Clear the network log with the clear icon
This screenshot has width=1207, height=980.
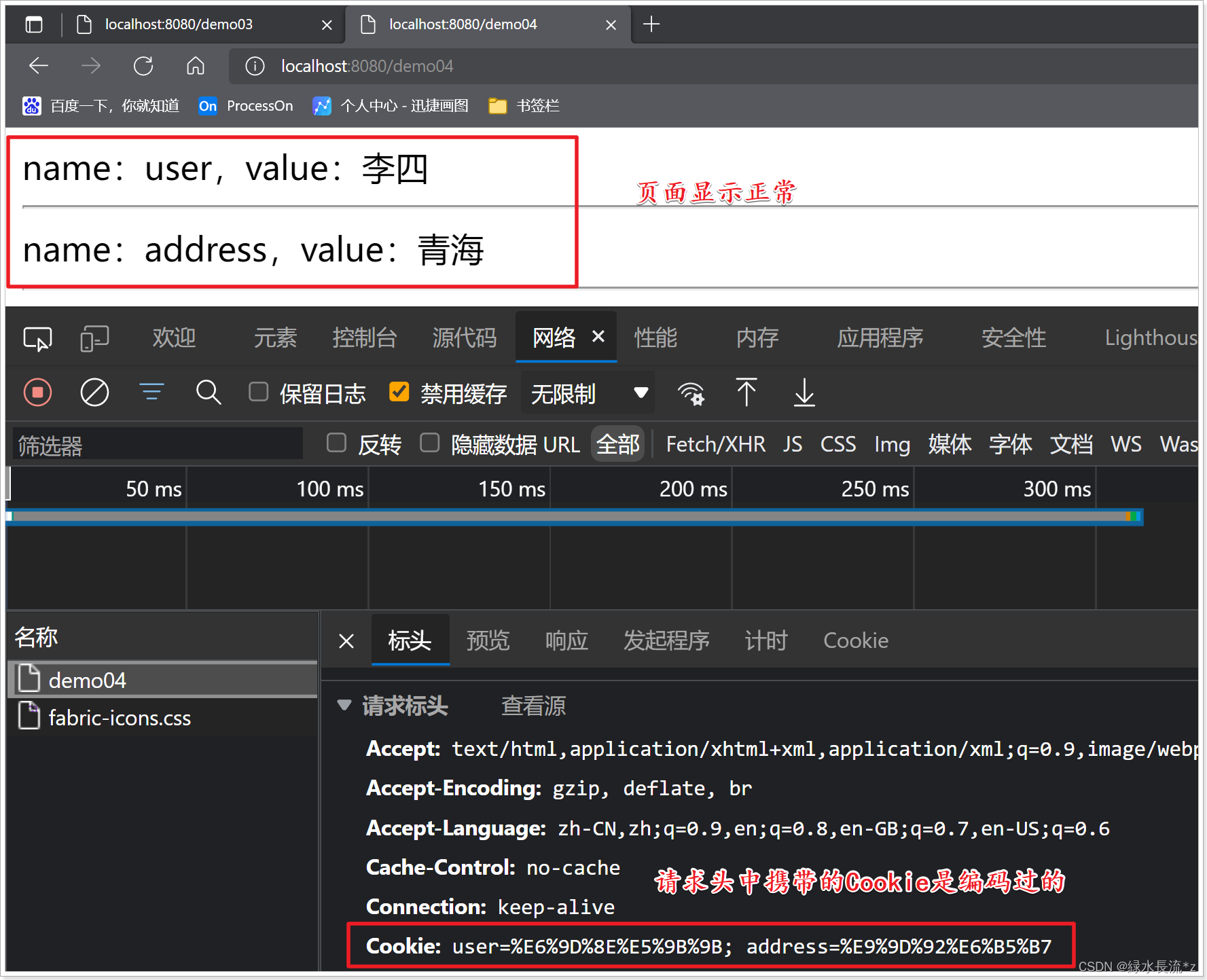point(94,393)
